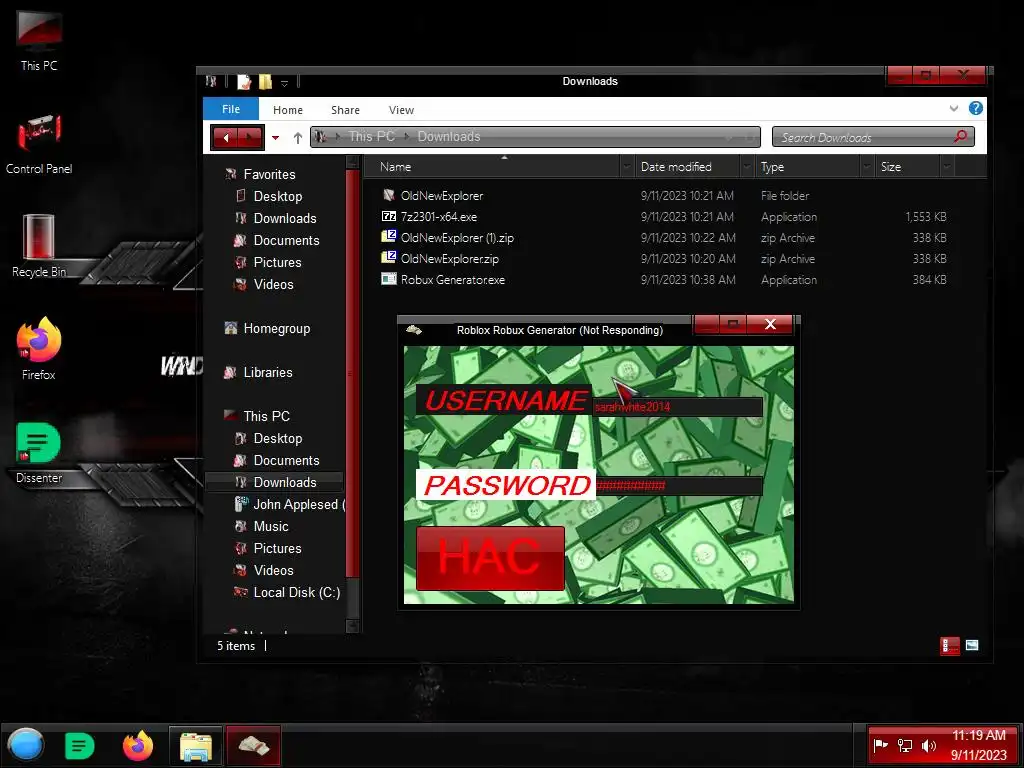Viewport: 1024px width, 768px height.
Task: Open the Share ribbon tab
Action: point(345,110)
